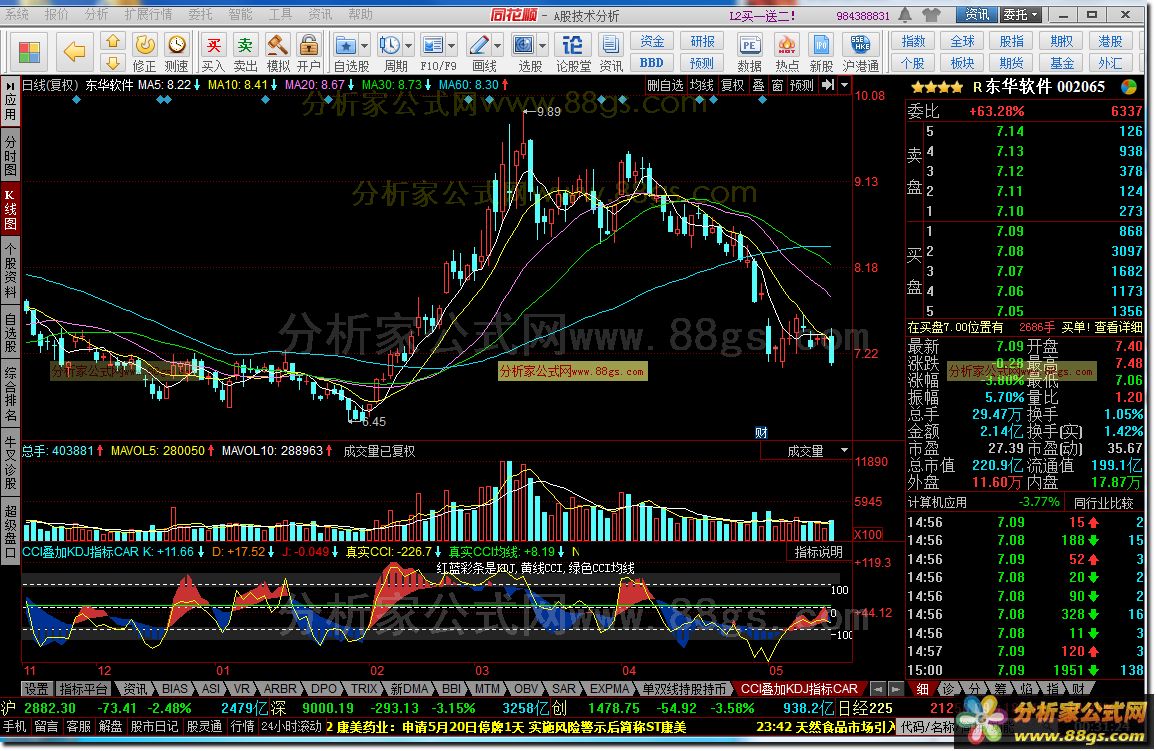Open the 报价 menu
This screenshot has height=751, width=1156.
click(x=56, y=14)
